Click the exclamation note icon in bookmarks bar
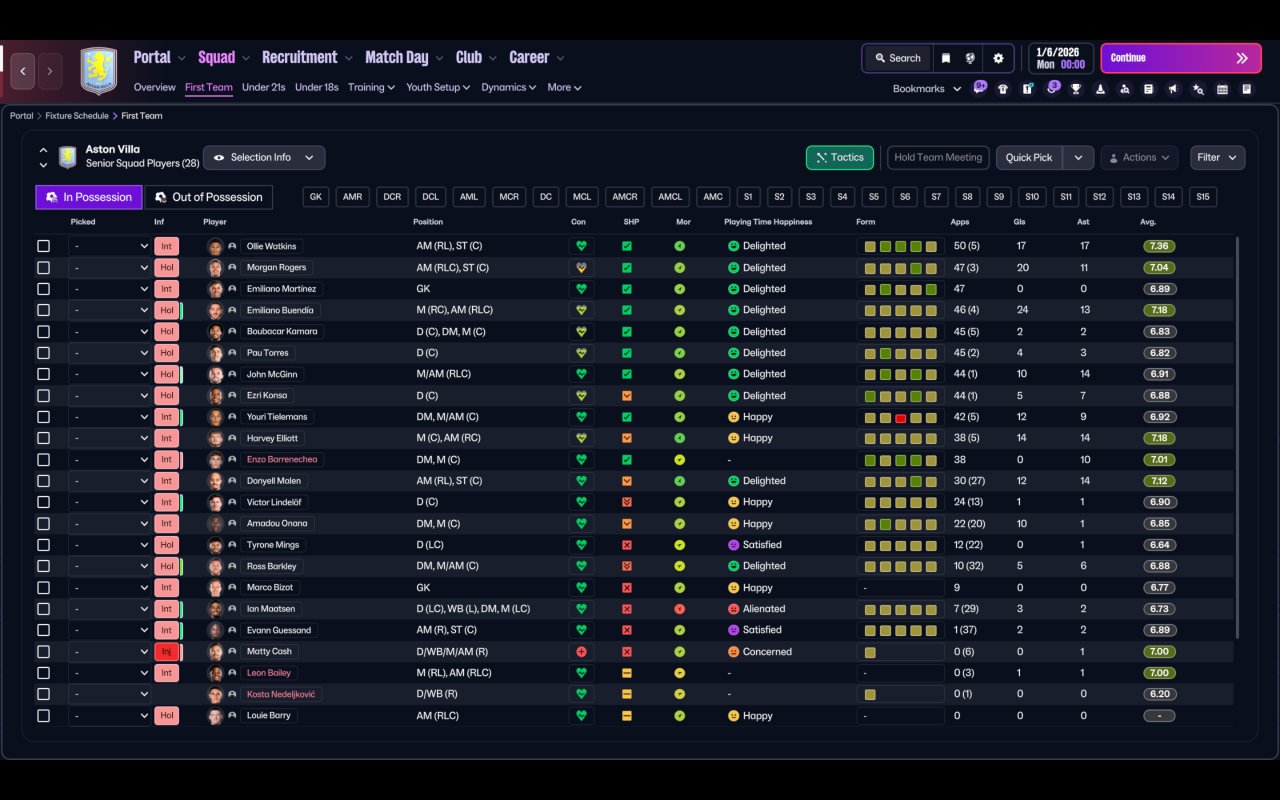The height and width of the screenshot is (800, 1280). coord(1027,89)
